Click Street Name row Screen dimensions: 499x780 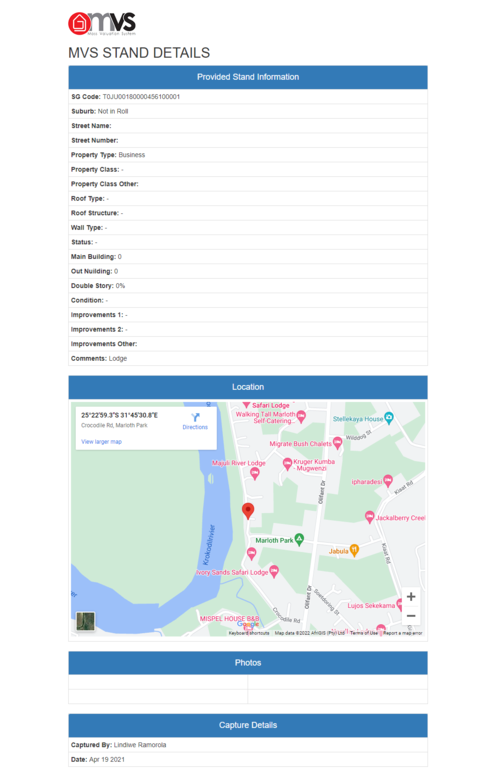248,126
